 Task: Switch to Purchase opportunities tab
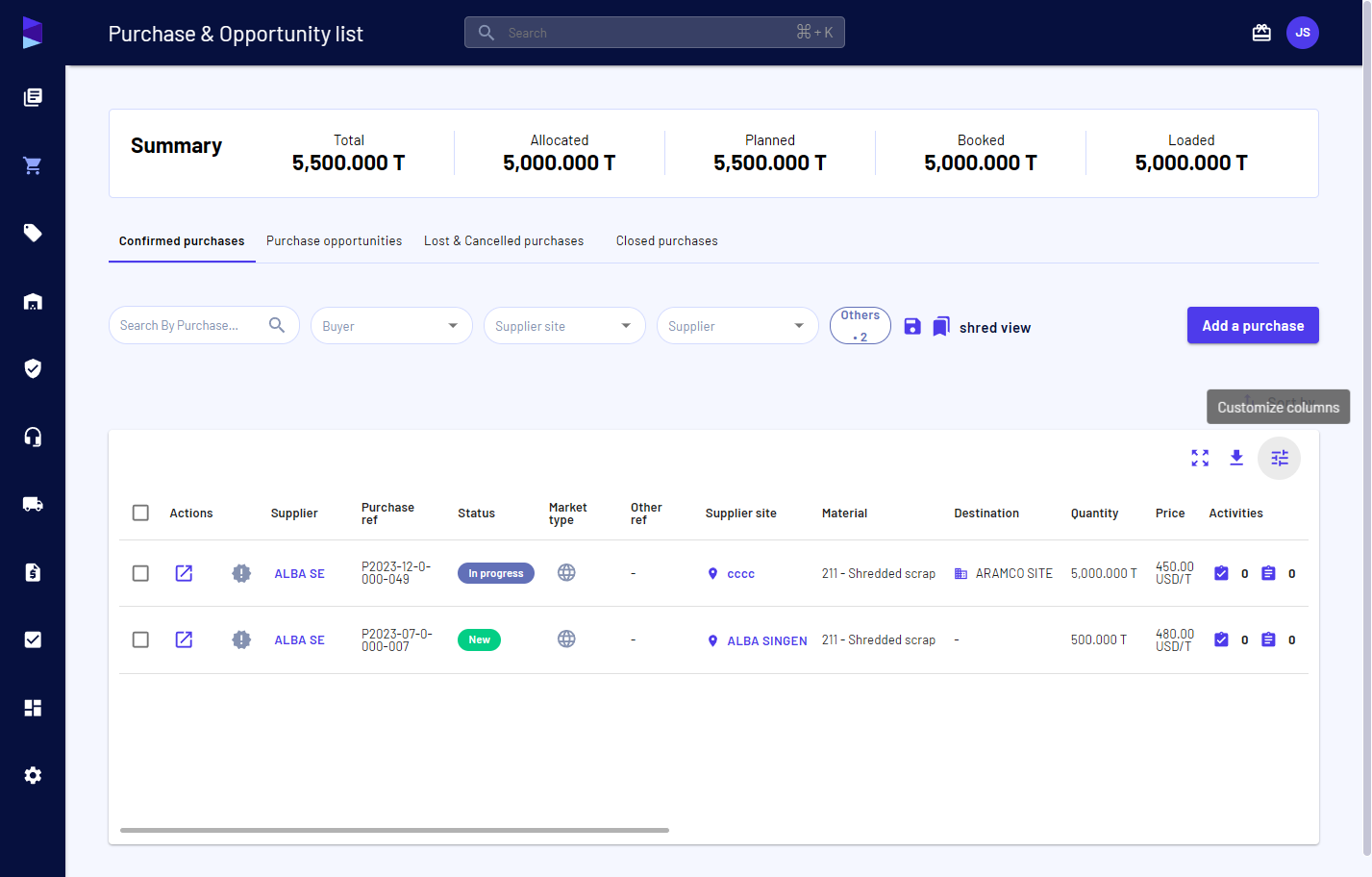pos(335,241)
